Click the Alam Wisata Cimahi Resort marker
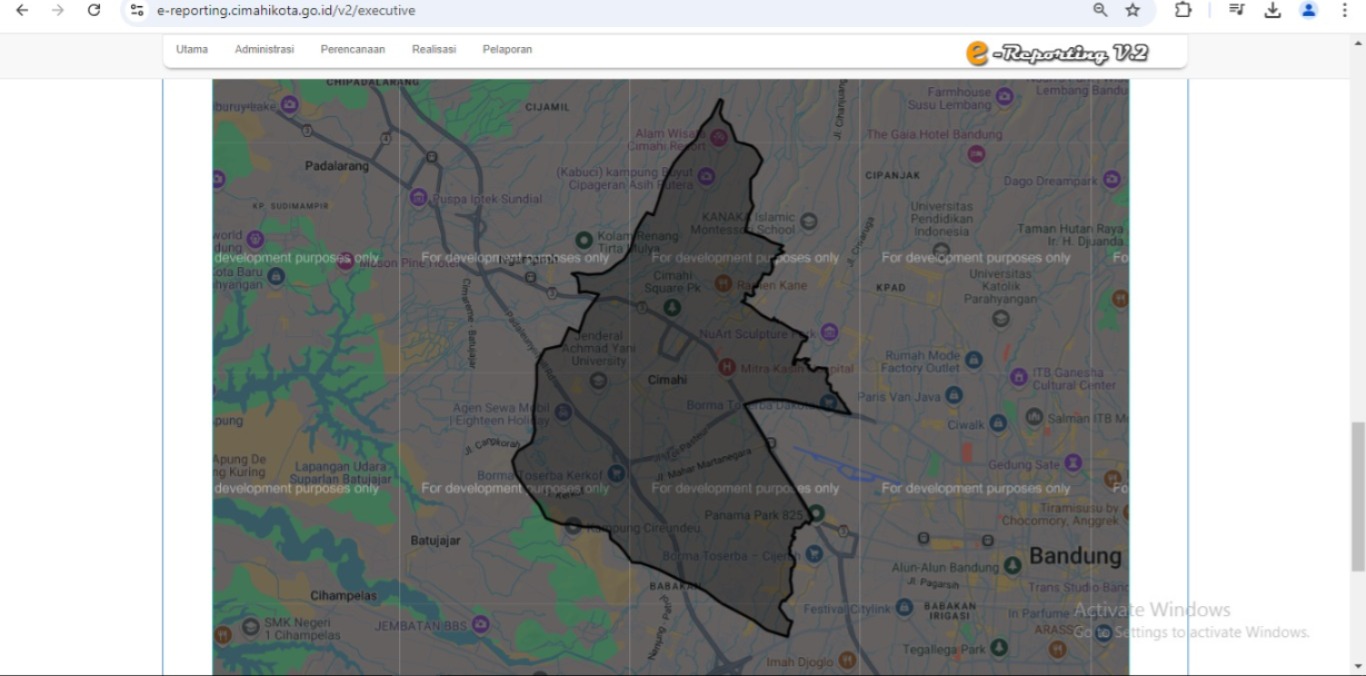 tap(719, 138)
